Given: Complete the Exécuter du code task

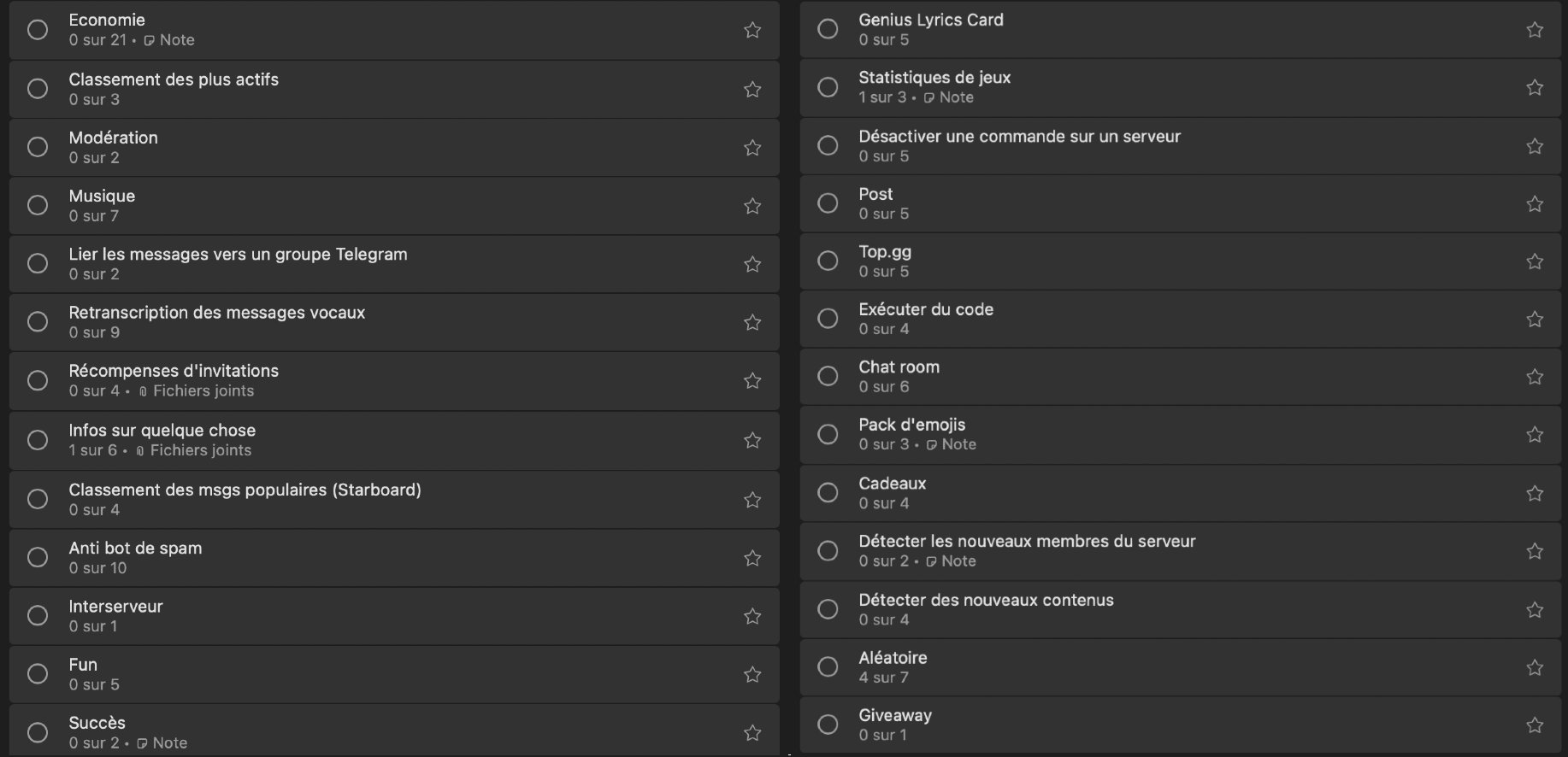Looking at the screenshot, I should (x=828, y=319).
